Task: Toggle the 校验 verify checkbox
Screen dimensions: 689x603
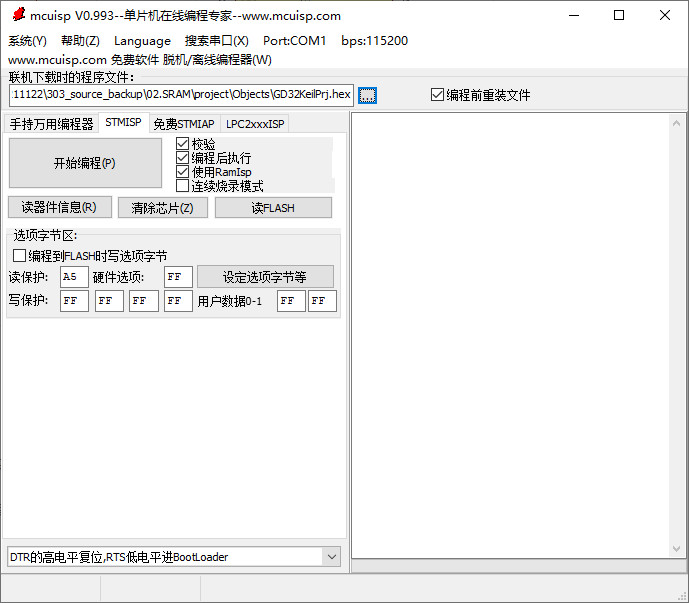Action: pos(182,144)
